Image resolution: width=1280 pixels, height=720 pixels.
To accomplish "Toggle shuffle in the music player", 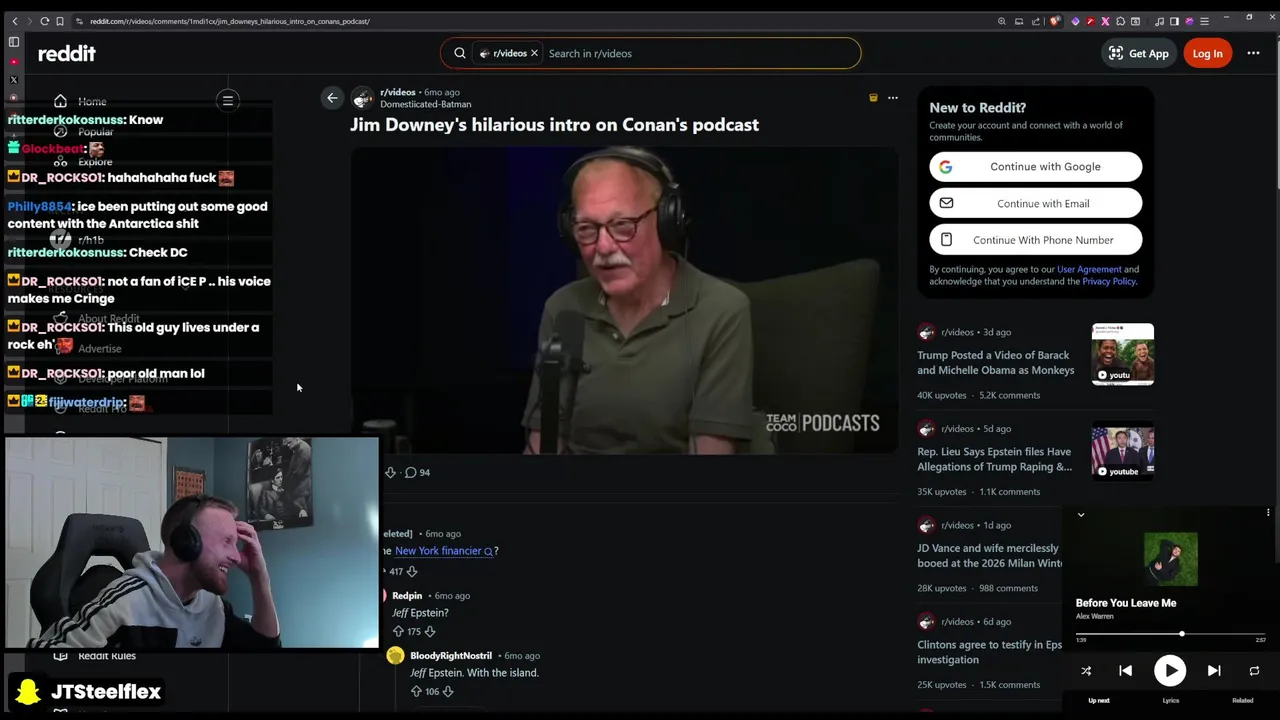I will pyautogui.click(x=1086, y=671).
